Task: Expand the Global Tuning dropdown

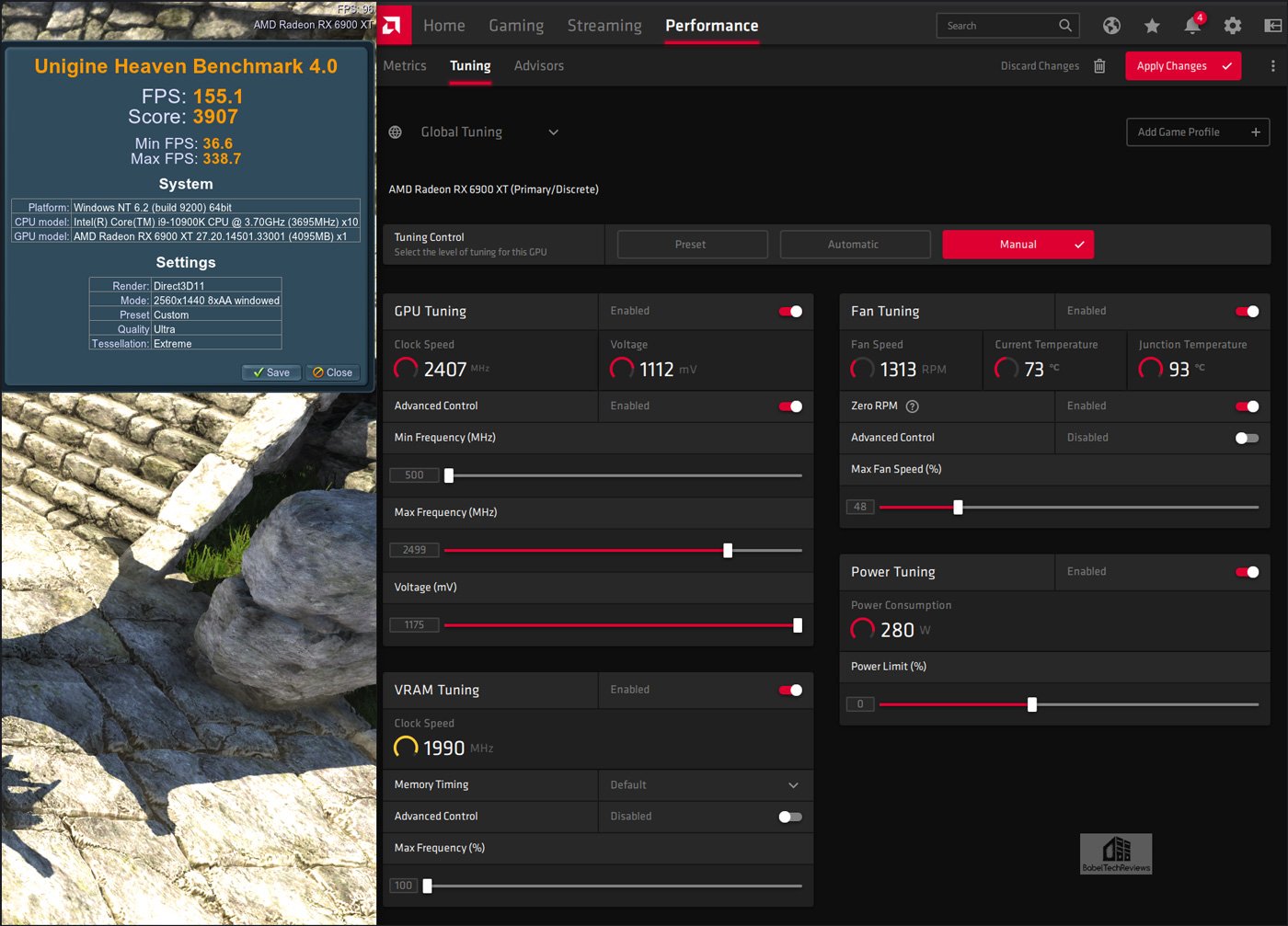Action: pyautogui.click(x=554, y=132)
